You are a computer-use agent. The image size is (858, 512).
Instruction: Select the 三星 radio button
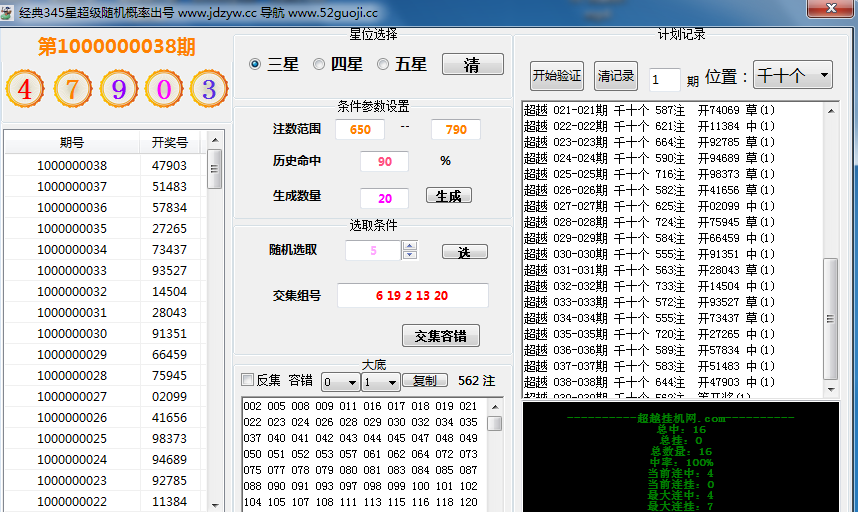[x=254, y=64]
